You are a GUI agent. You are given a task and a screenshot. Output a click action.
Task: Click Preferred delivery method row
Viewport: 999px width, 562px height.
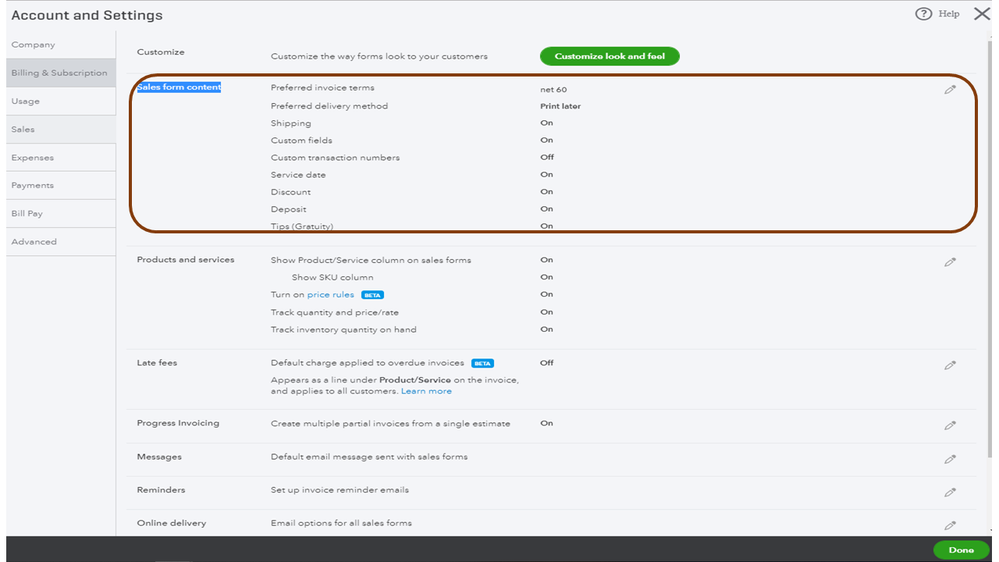[329, 106]
